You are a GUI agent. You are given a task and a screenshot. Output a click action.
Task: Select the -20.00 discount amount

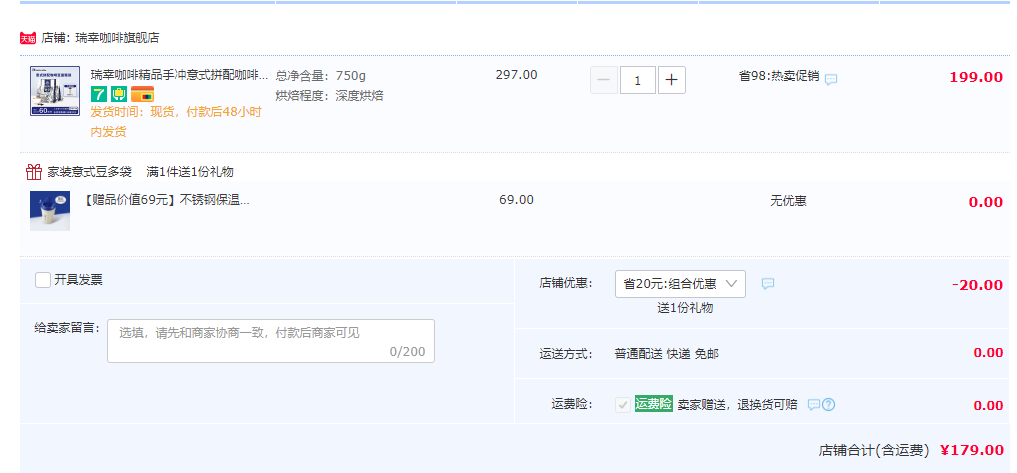[x=977, y=285]
